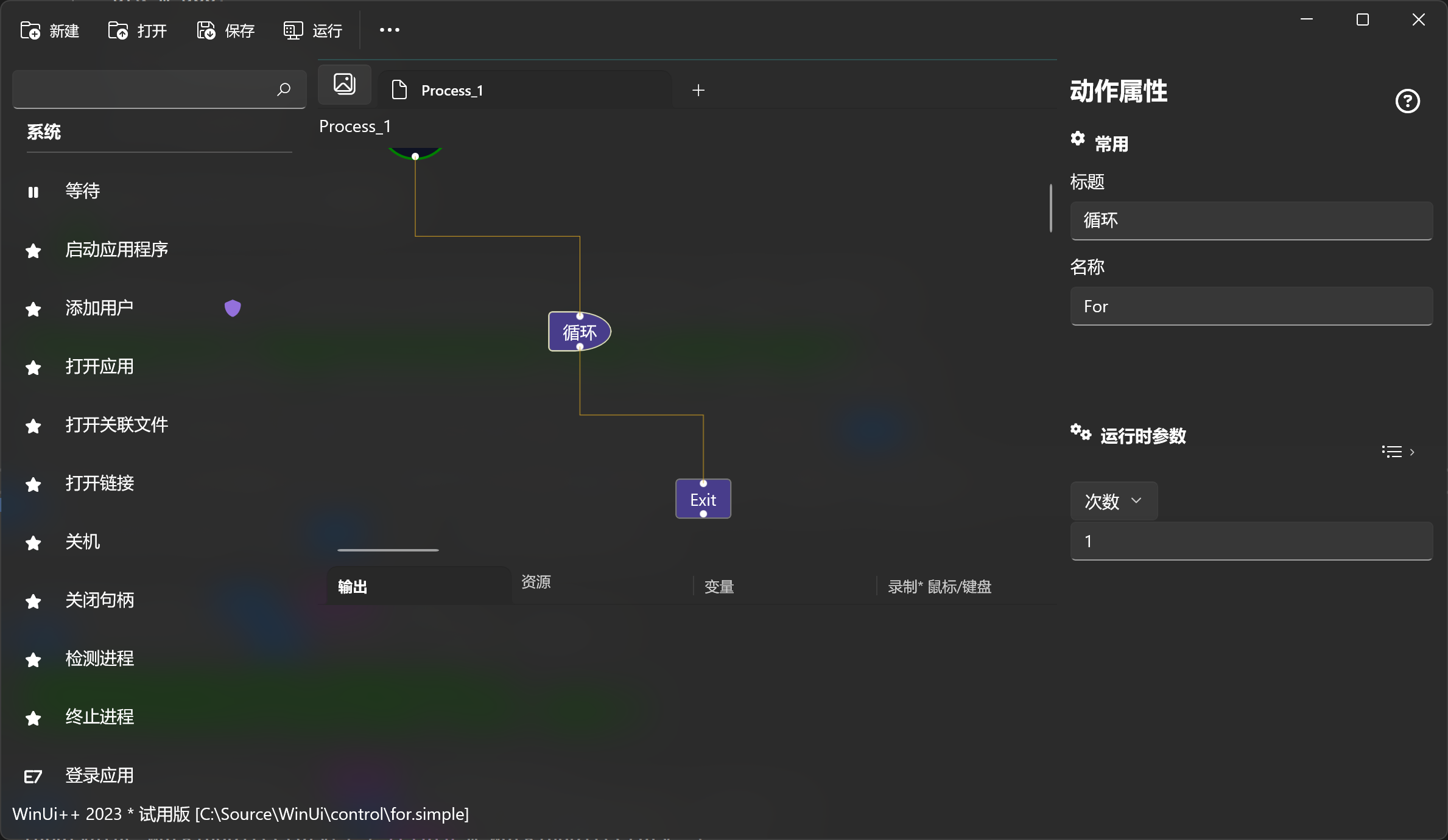
Task: Switch to the 变量 tab
Action: click(719, 587)
